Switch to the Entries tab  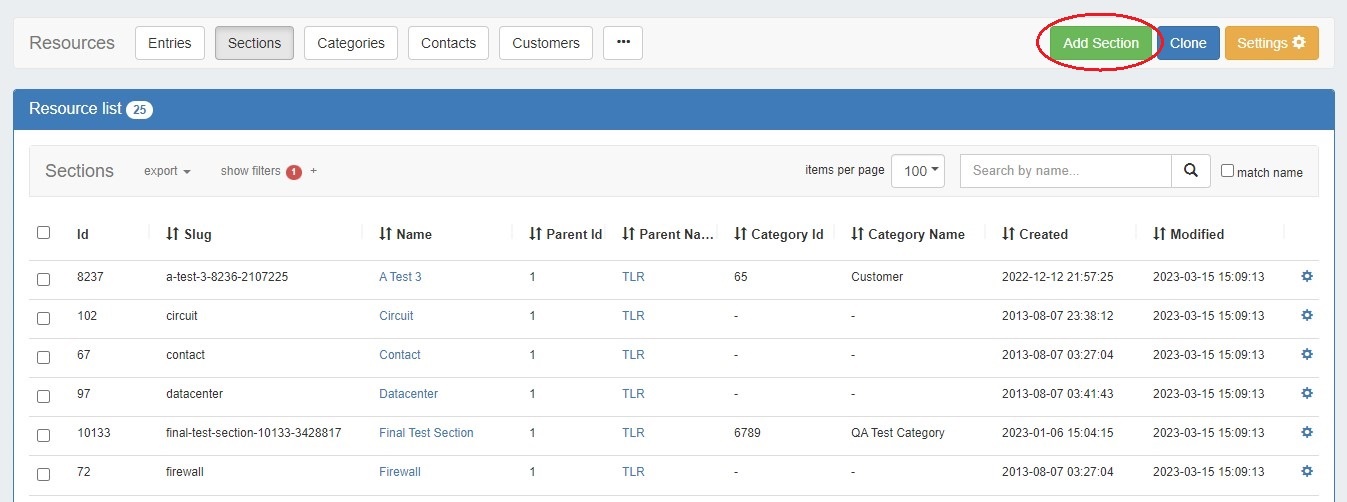click(x=170, y=43)
